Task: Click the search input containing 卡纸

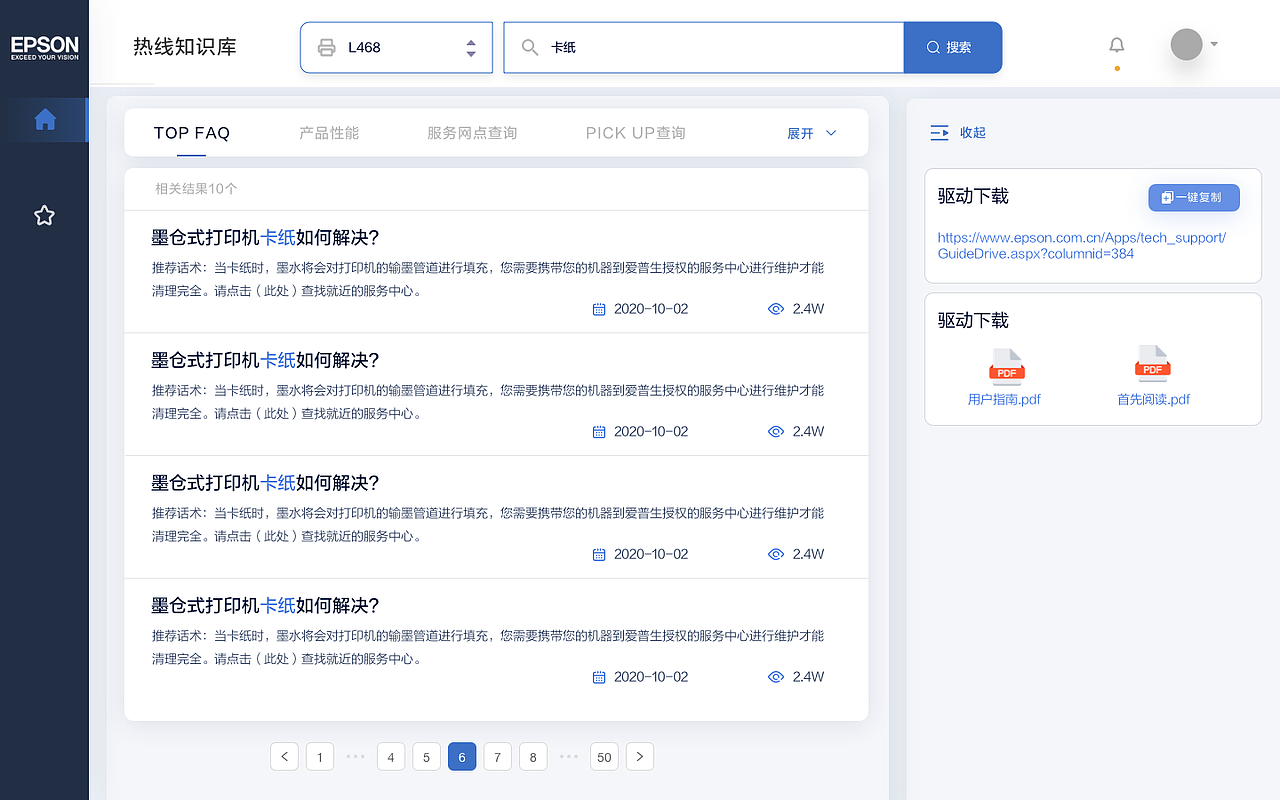Action: pos(704,47)
